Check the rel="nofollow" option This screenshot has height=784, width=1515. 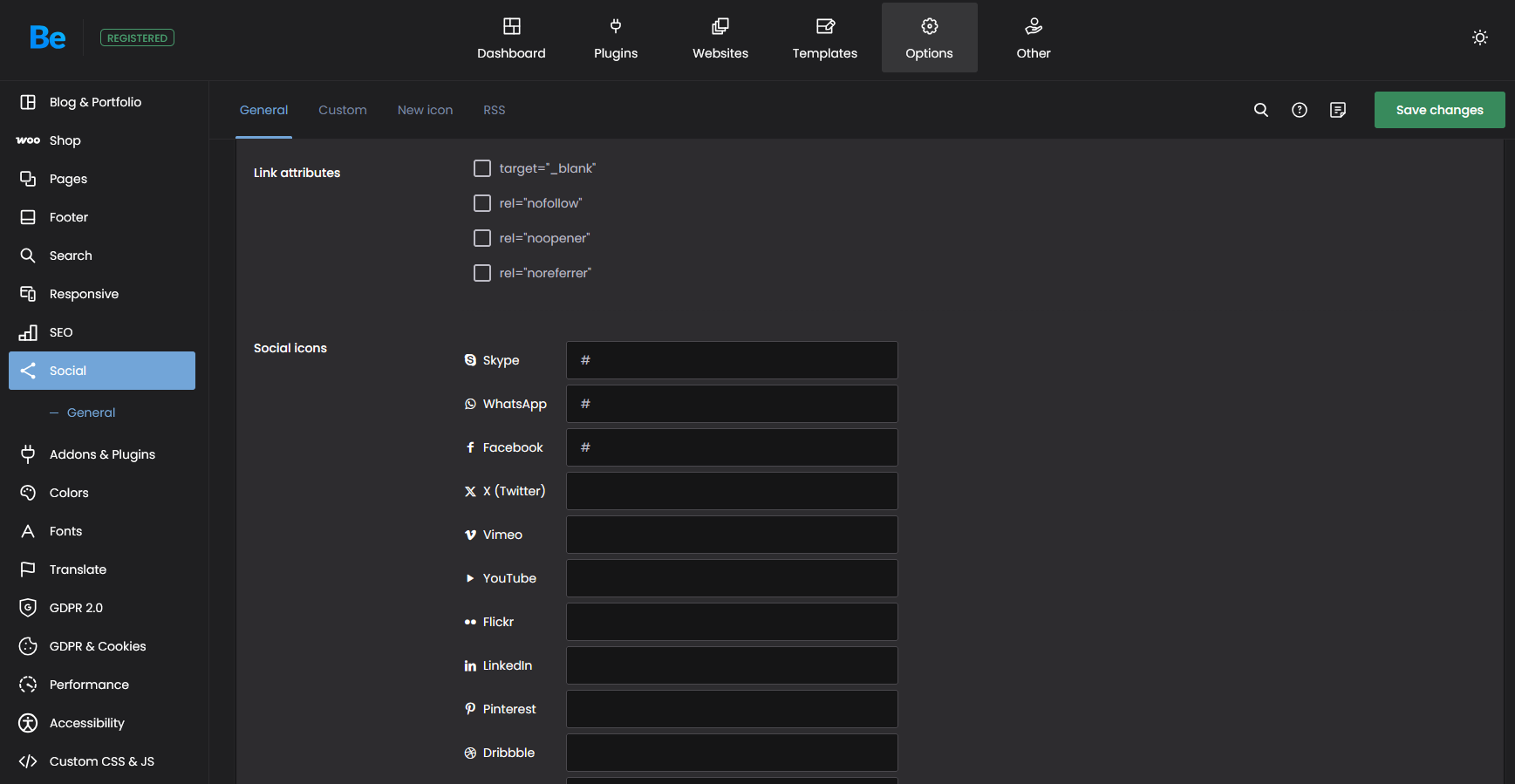click(482, 203)
